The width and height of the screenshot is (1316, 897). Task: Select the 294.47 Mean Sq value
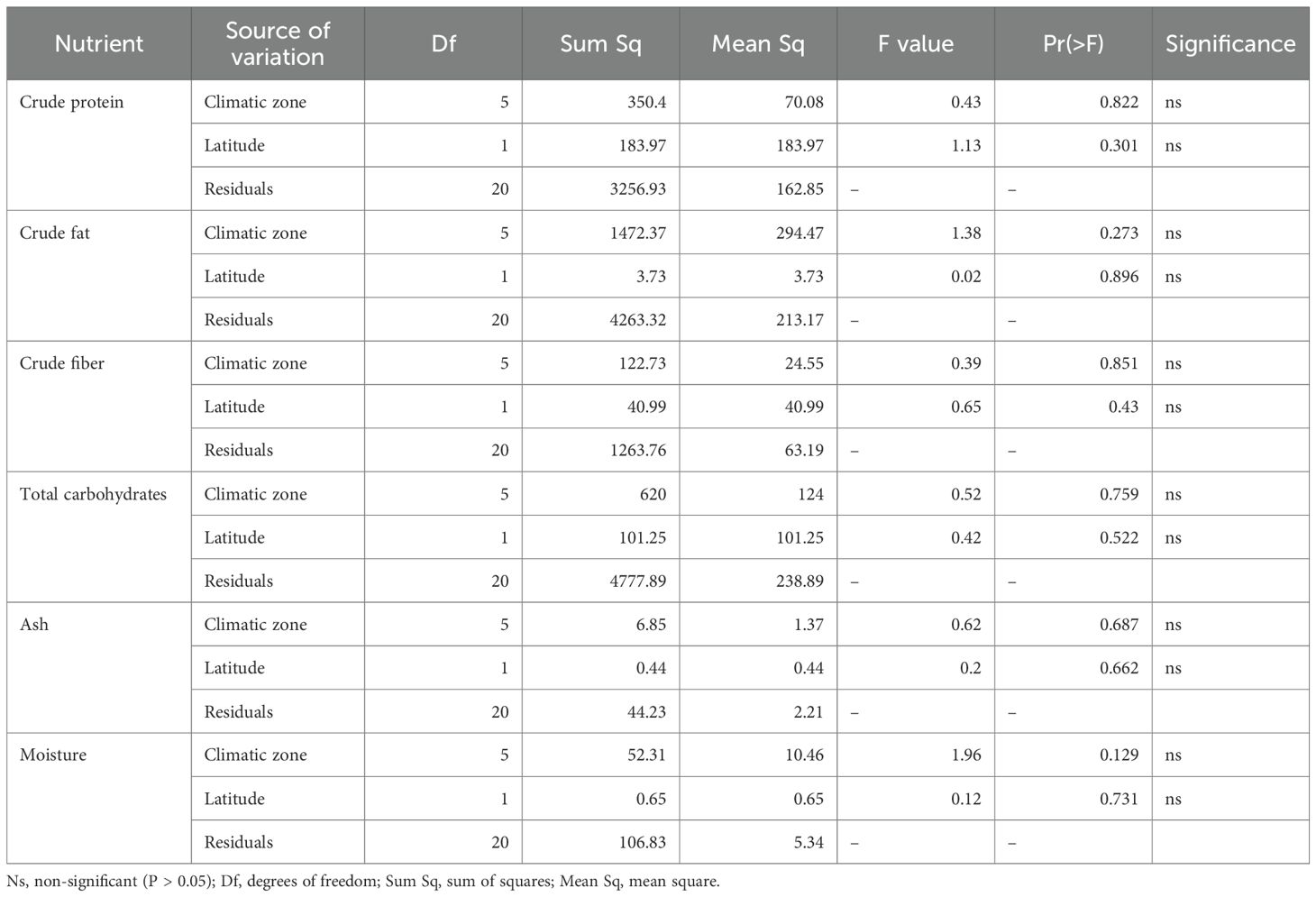click(x=800, y=233)
